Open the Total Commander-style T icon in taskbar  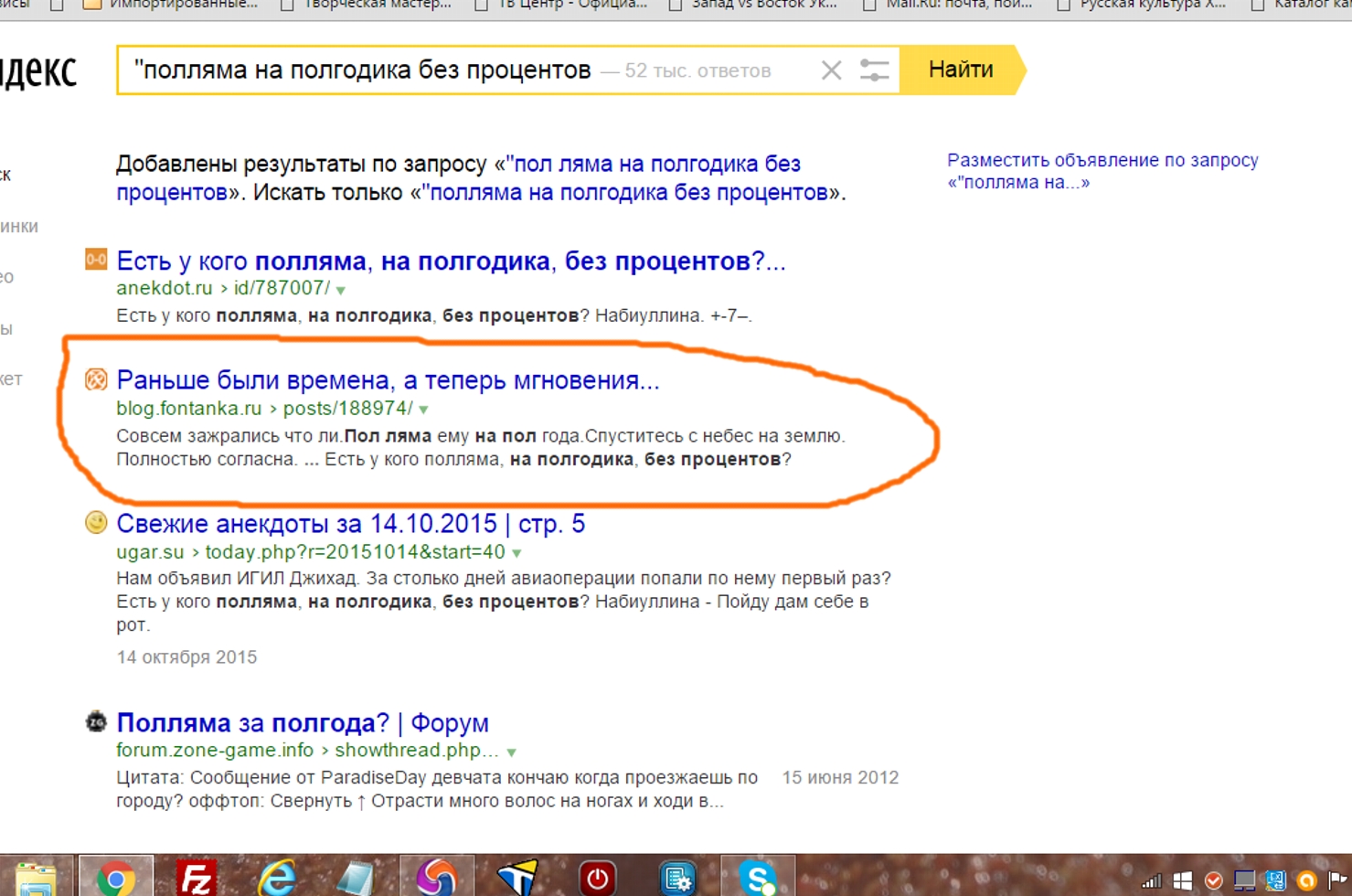(517, 878)
